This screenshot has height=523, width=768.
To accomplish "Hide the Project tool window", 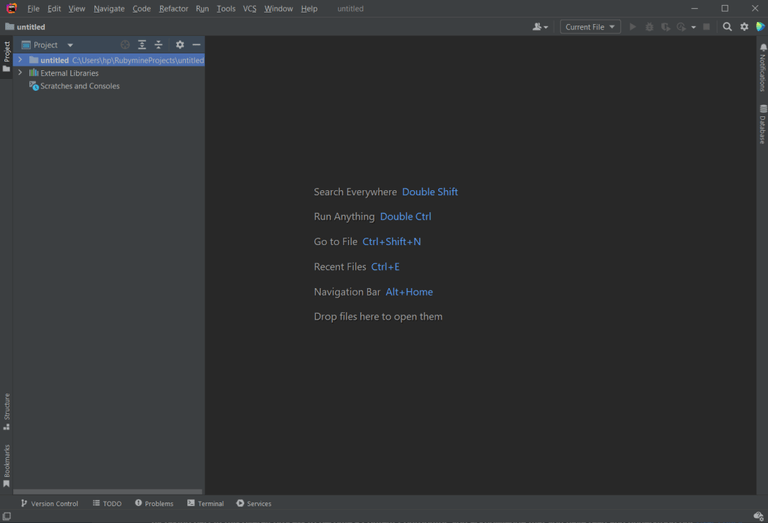I will (196, 45).
